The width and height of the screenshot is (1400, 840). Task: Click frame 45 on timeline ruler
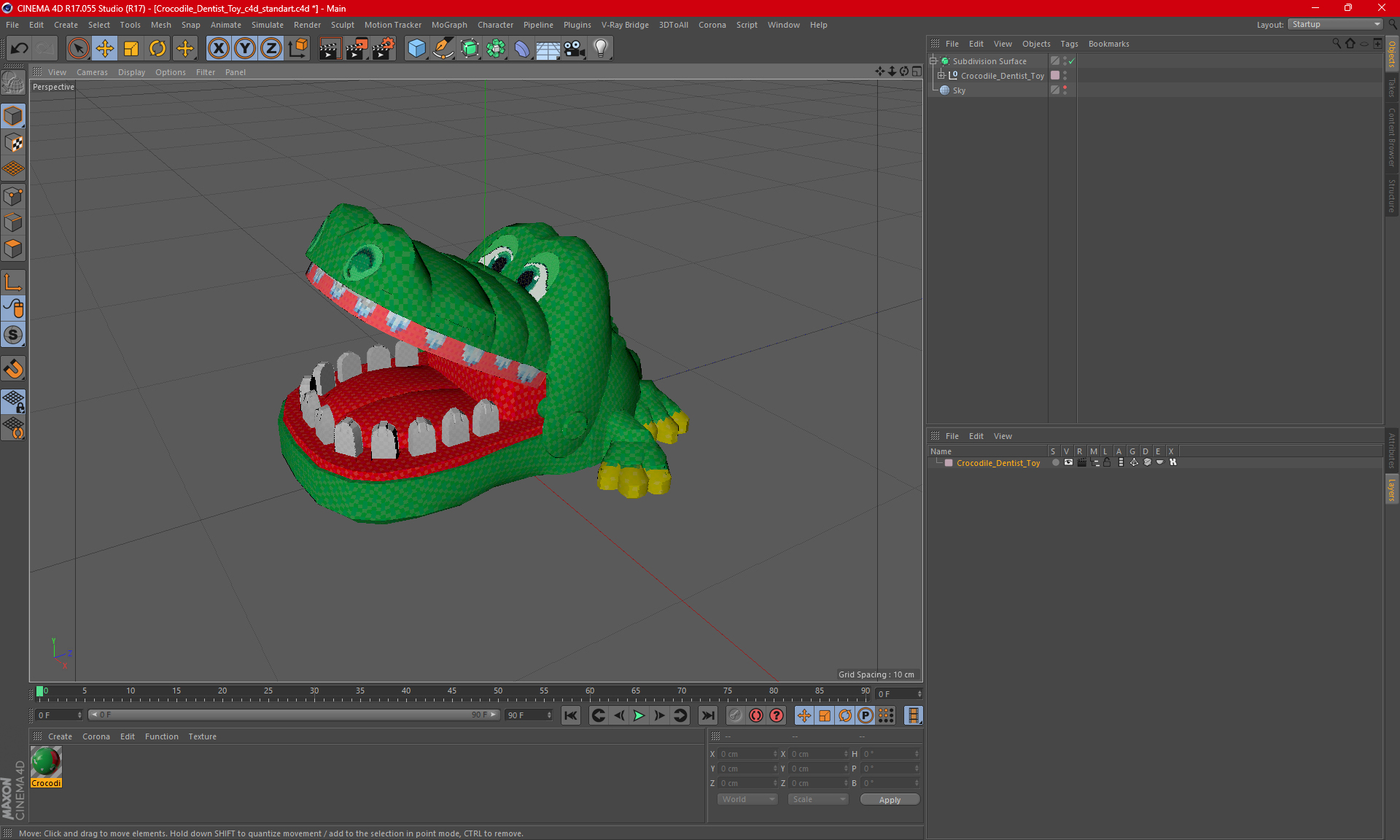click(451, 693)
